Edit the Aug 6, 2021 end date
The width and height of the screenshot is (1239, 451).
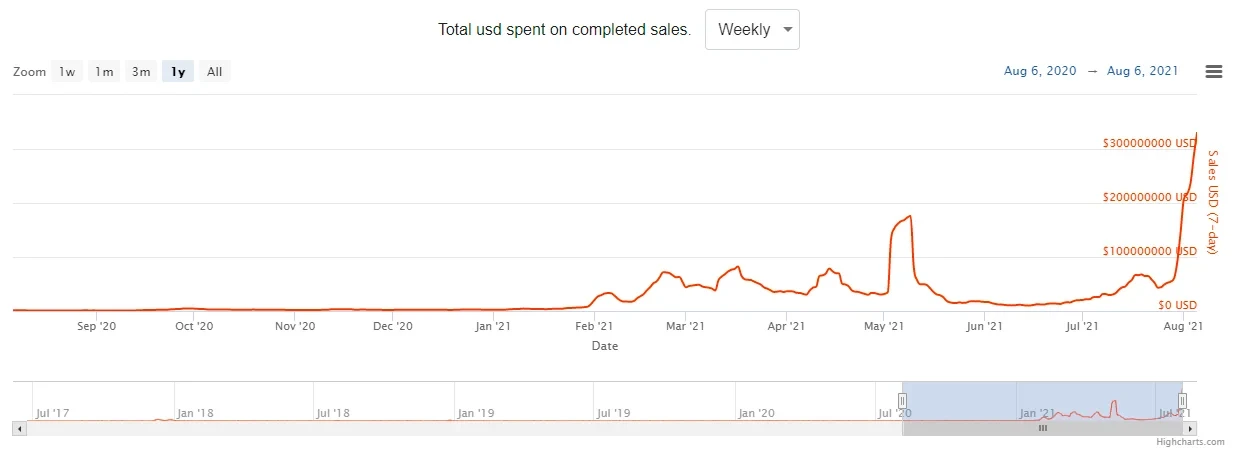point(1142,71)
